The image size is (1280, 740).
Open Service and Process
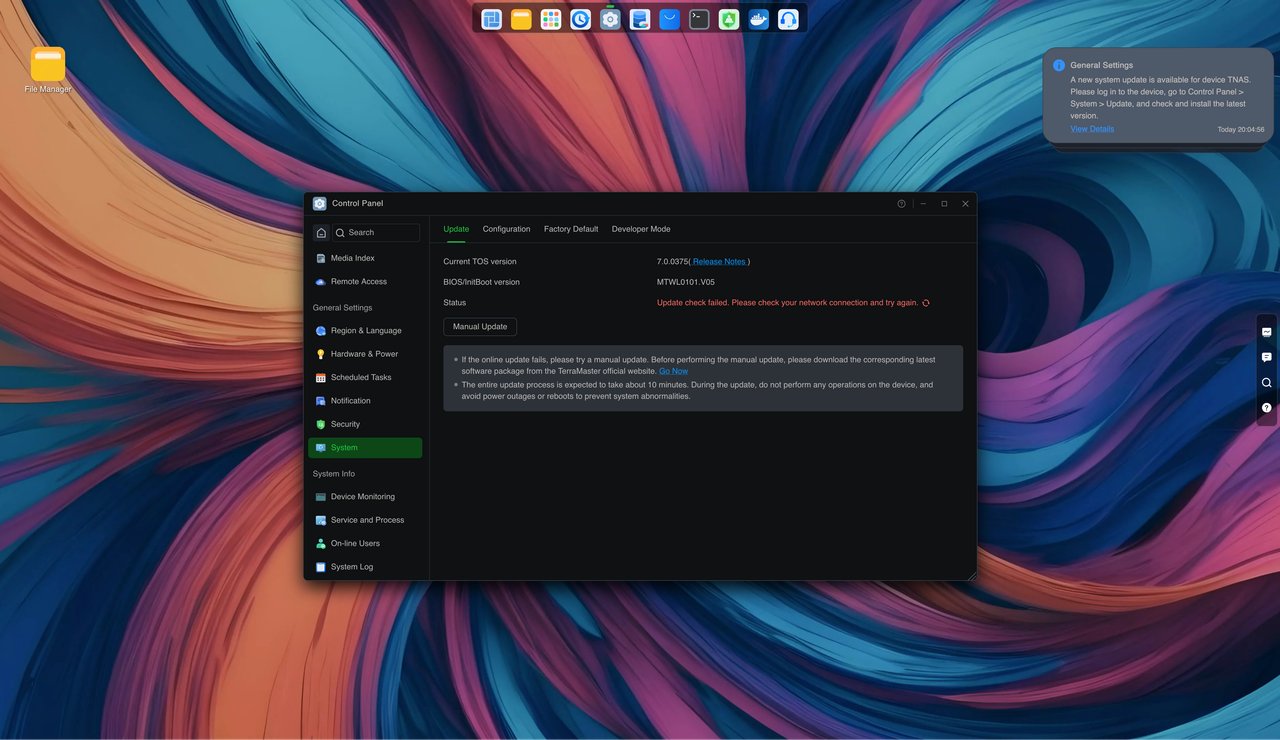(365, 520)
